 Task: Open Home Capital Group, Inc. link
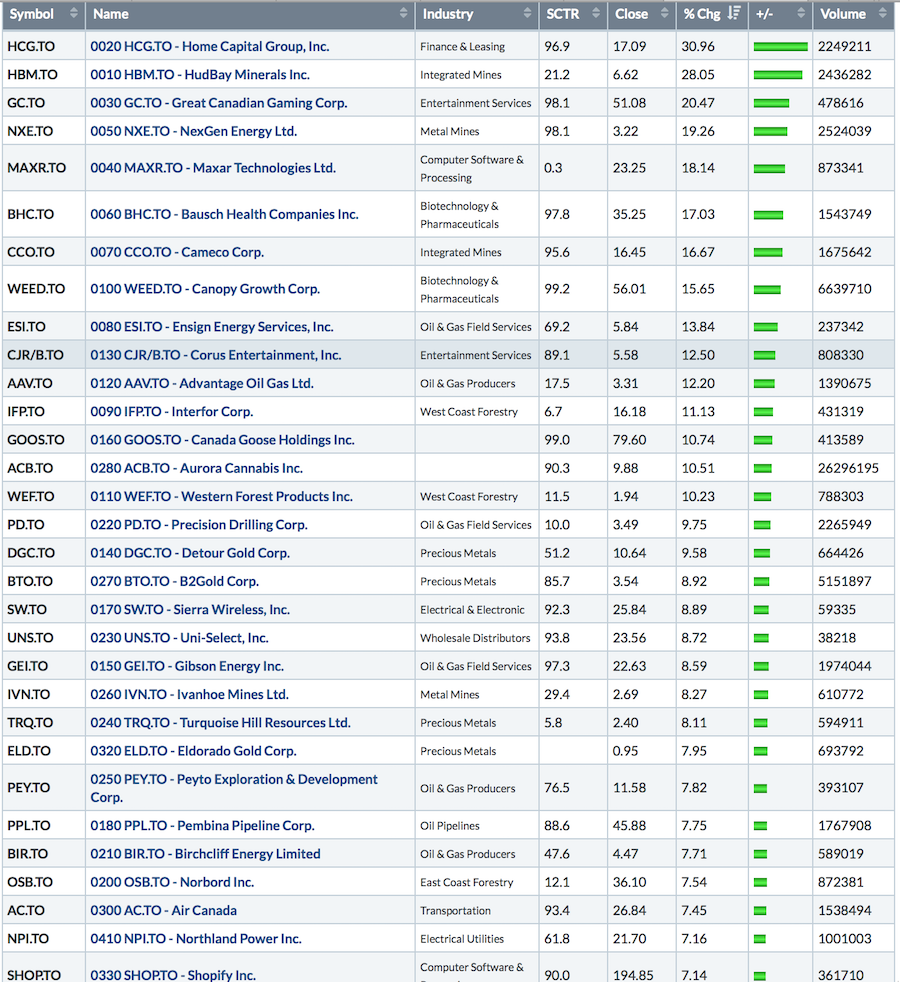tap(210, 46)
